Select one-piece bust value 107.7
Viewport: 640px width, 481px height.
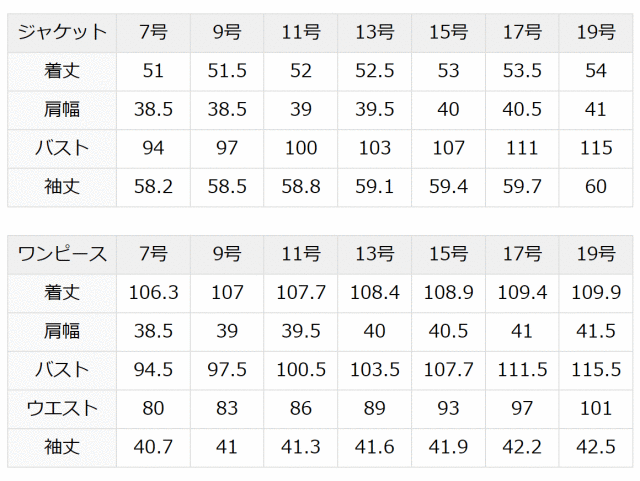coord(448,370)
